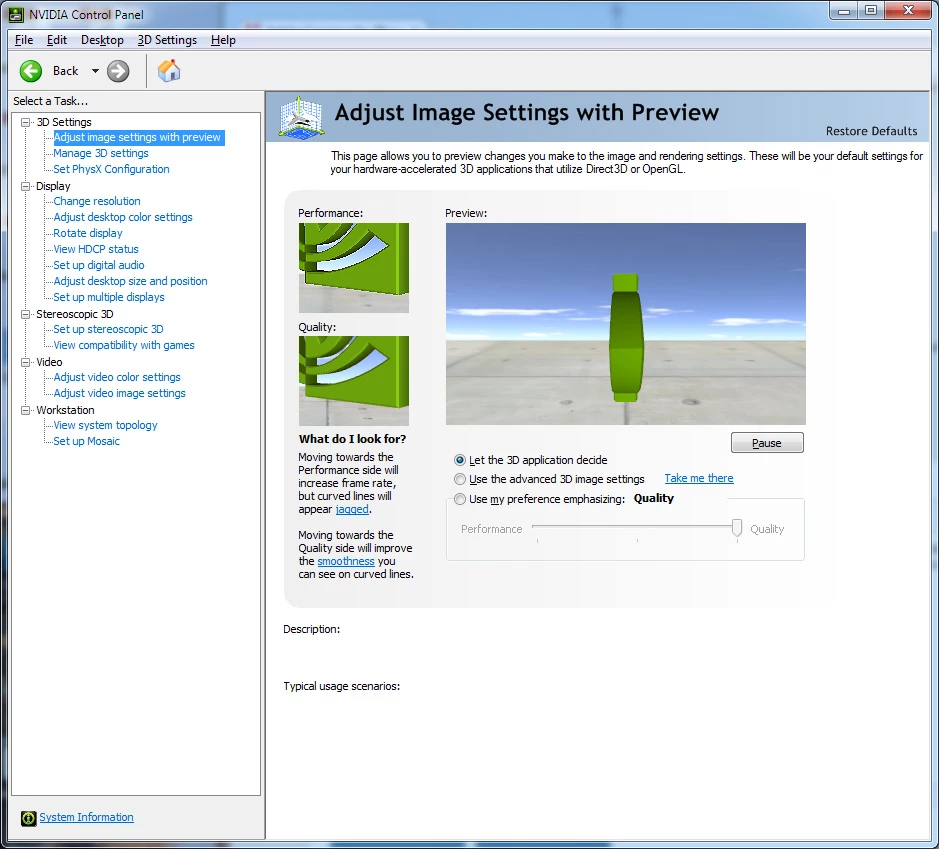Open Manage 3D settings
This screenshot has width=939, height=849.
(101, 153)
